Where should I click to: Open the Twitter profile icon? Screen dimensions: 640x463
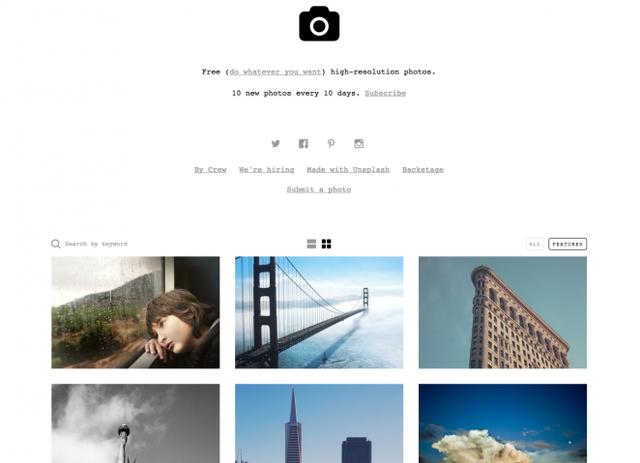[x=276, y=143]
